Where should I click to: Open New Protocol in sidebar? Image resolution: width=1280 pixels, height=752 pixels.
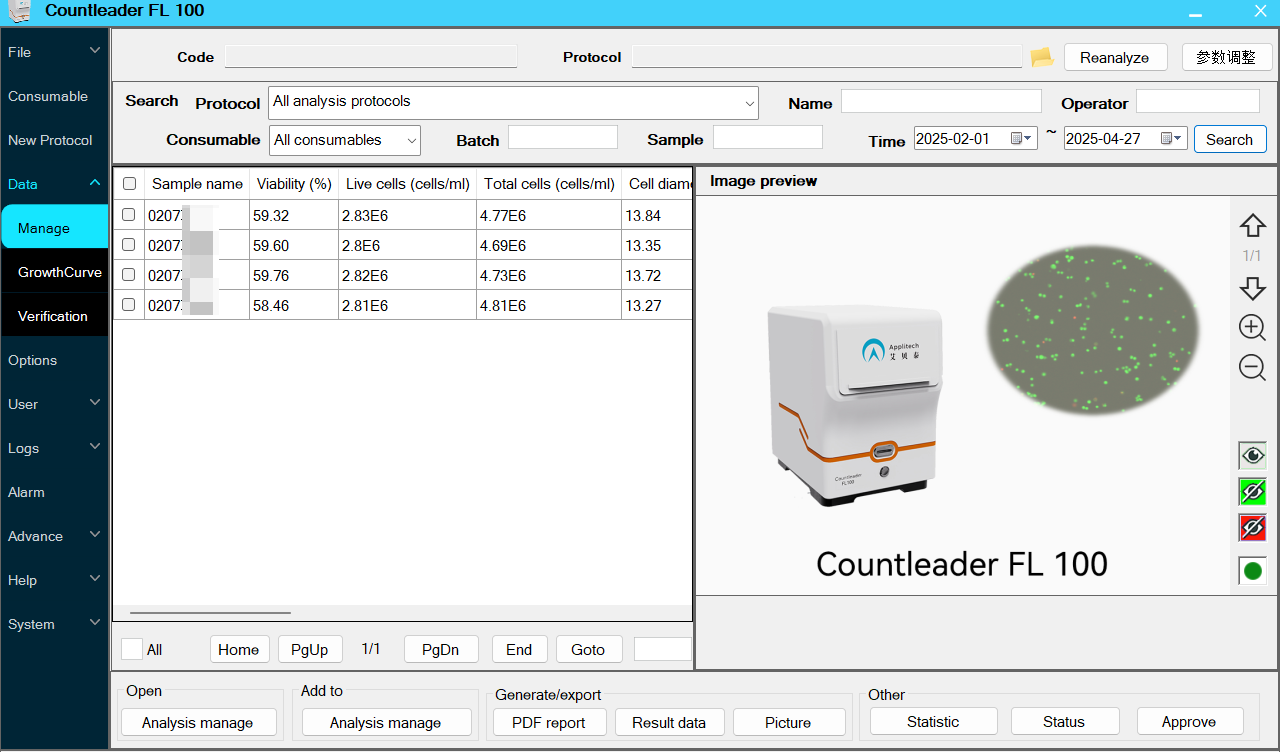[54, 140]
